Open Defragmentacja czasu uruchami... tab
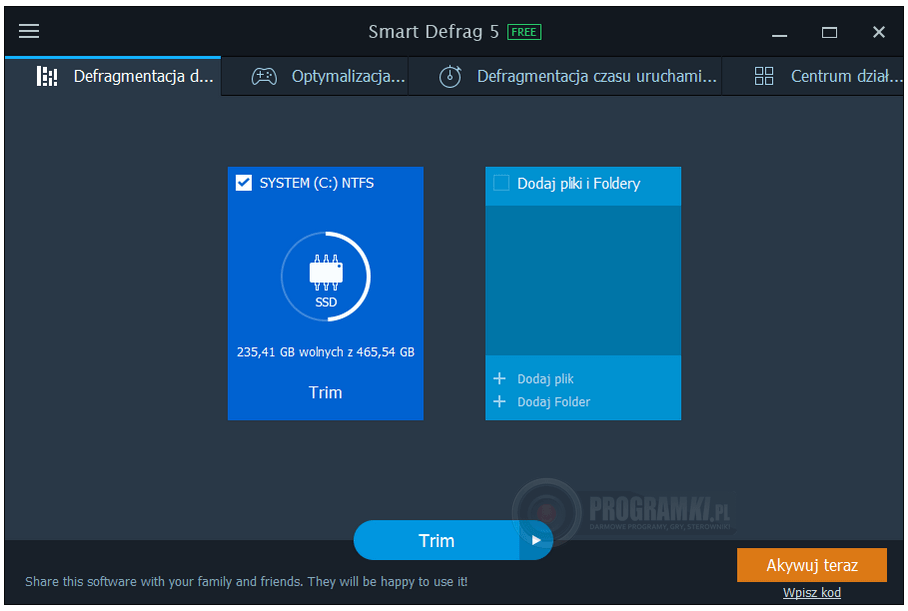This screenshot has height=611, width=908. (565, 76)
